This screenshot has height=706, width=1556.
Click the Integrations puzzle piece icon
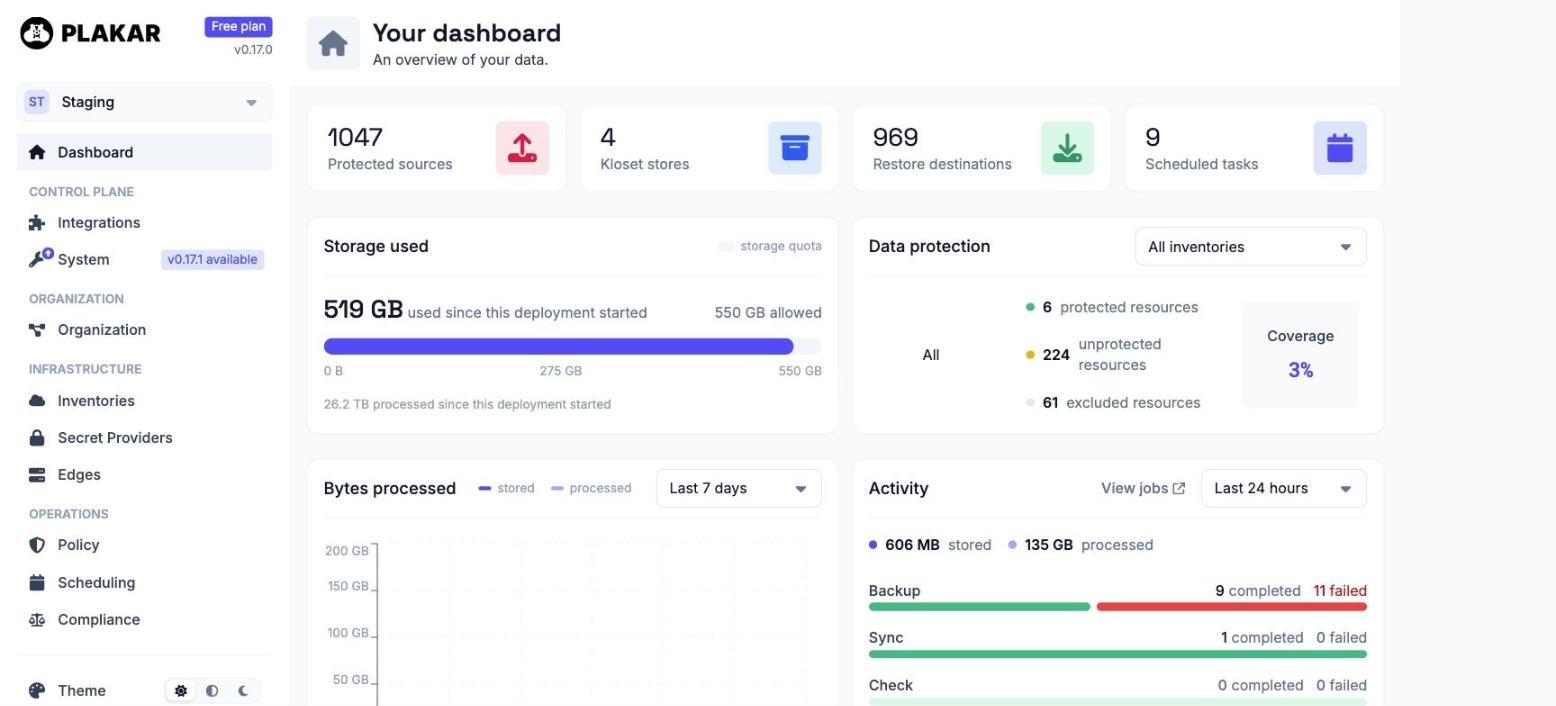[37, 223]
